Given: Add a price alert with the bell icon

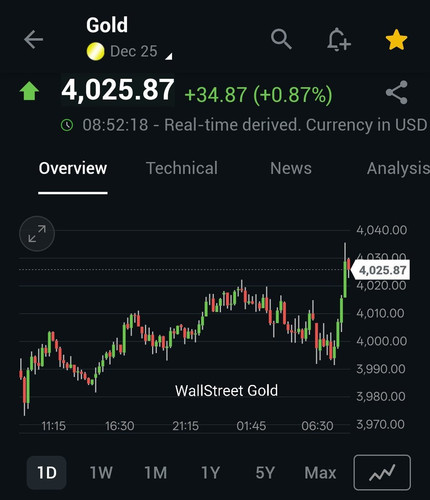Looking at the screenshot, I should click(338, 39).
